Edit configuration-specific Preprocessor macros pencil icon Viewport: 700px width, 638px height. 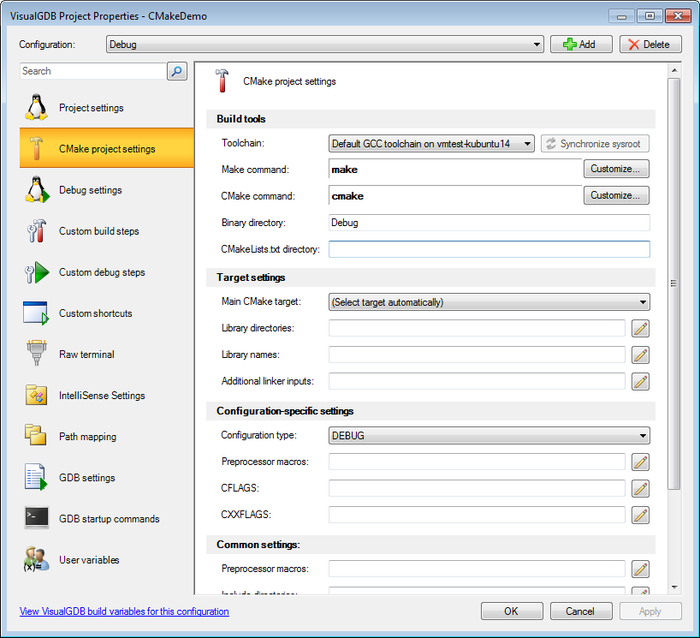point(640,462)
